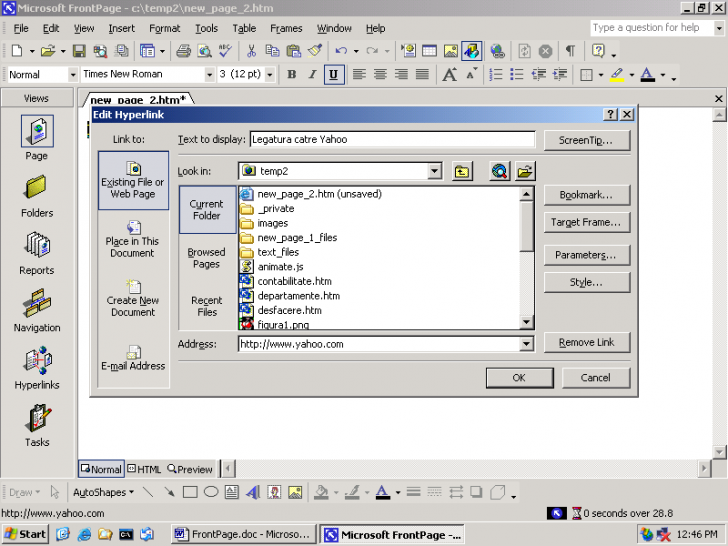Image resolution: width=728 pixels, height=546 pixels.
Task: Click the Text to display field
Action: pos(392,140)
